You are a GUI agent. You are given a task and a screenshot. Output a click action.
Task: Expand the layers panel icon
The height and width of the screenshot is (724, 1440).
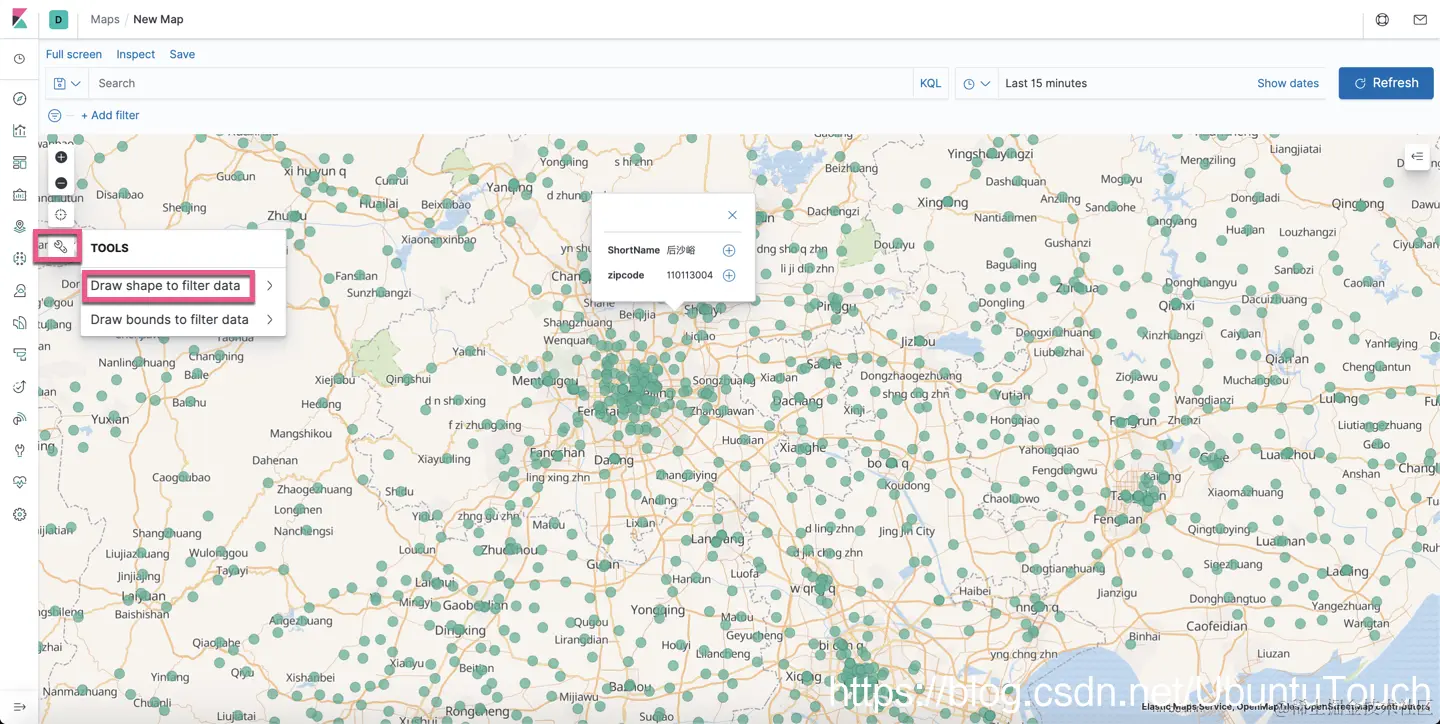point(1417,157)
